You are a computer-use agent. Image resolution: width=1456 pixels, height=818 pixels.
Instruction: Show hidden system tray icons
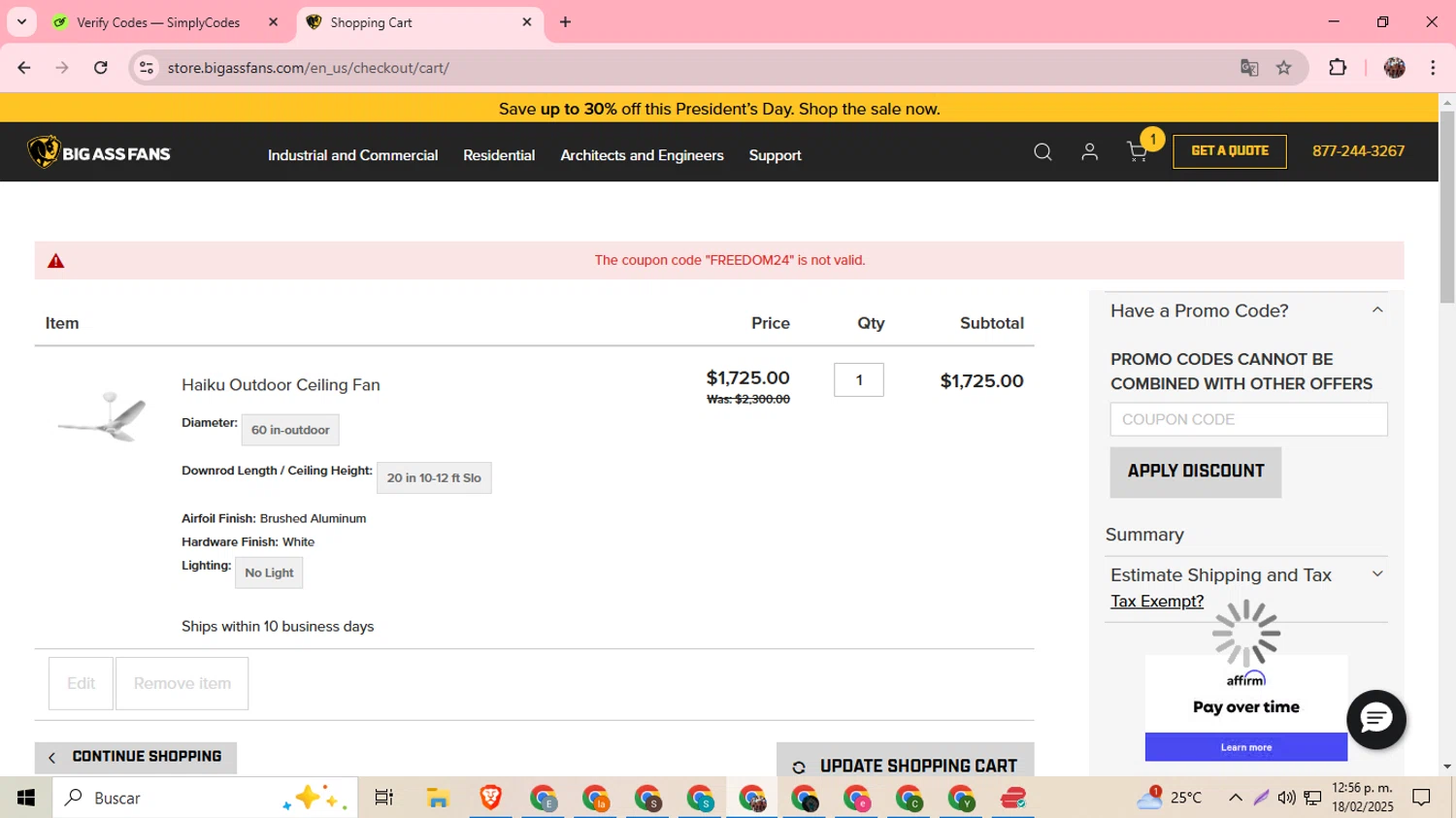point(1235,798)
